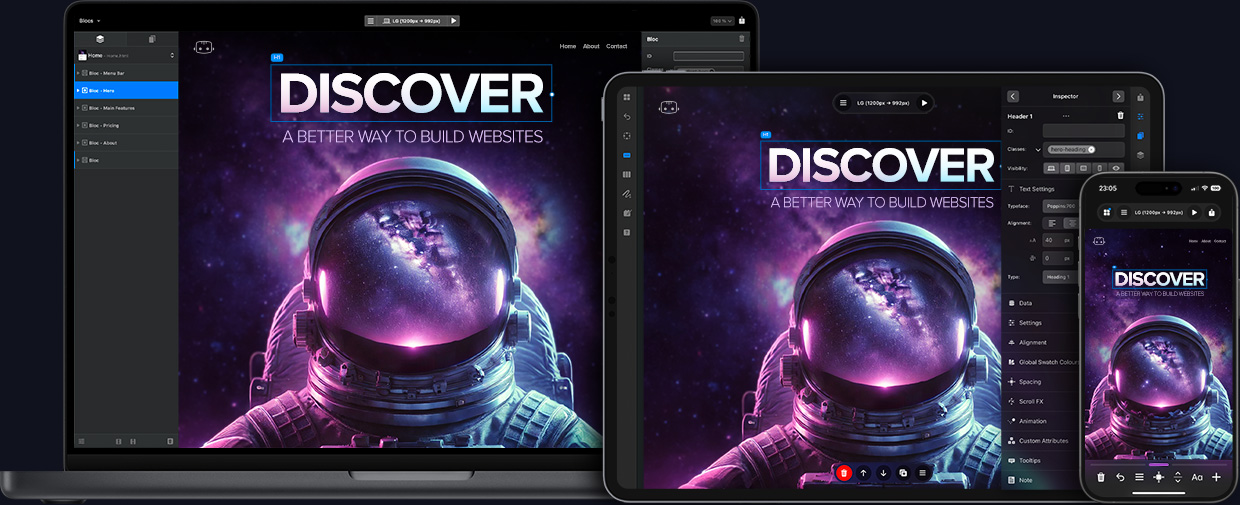
Task: Open the Blocs app menu on laptop
Action: pyautogui.click(x=89, y=20)
